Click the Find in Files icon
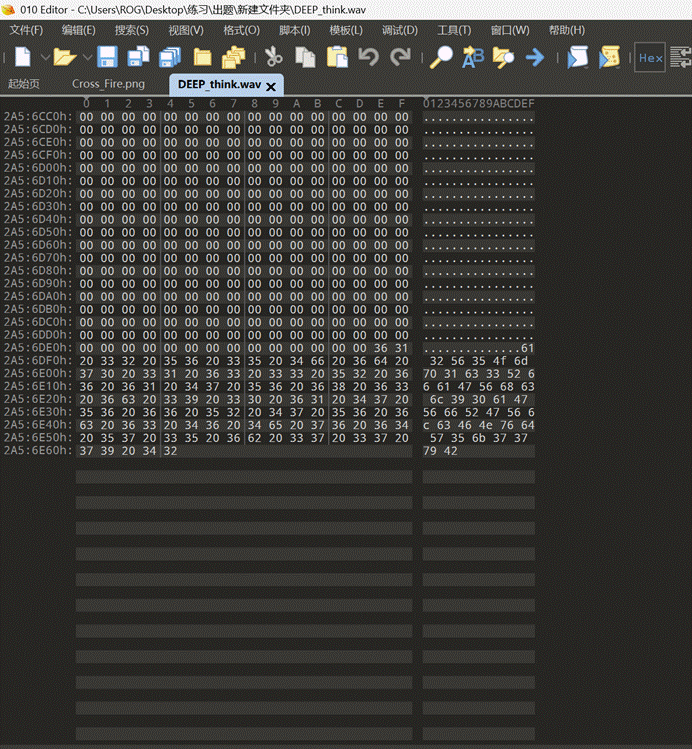Image resolution: width=692 pixels, height=749 pixels. (x=503, y=57)
